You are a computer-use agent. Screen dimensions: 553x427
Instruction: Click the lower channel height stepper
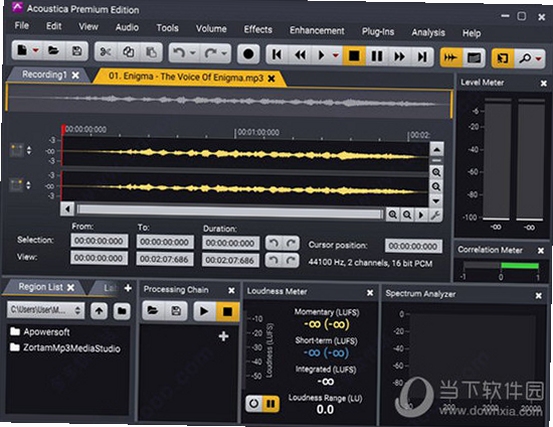[x=28, y=185]
